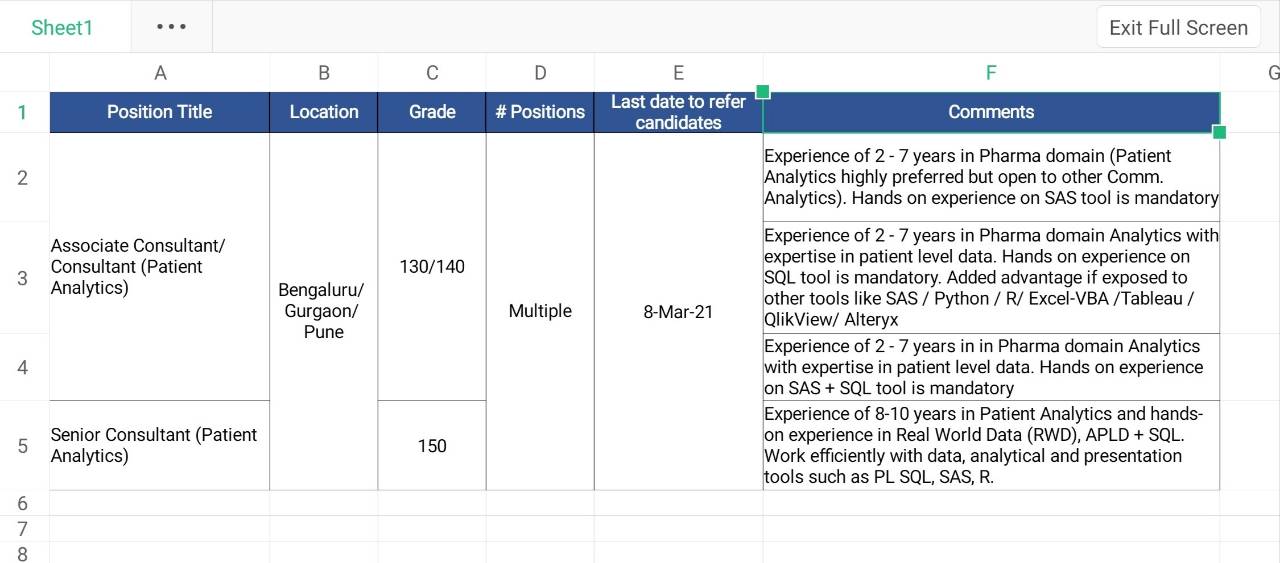Select column A header
Screen dimensions: 1280x563
160,72
